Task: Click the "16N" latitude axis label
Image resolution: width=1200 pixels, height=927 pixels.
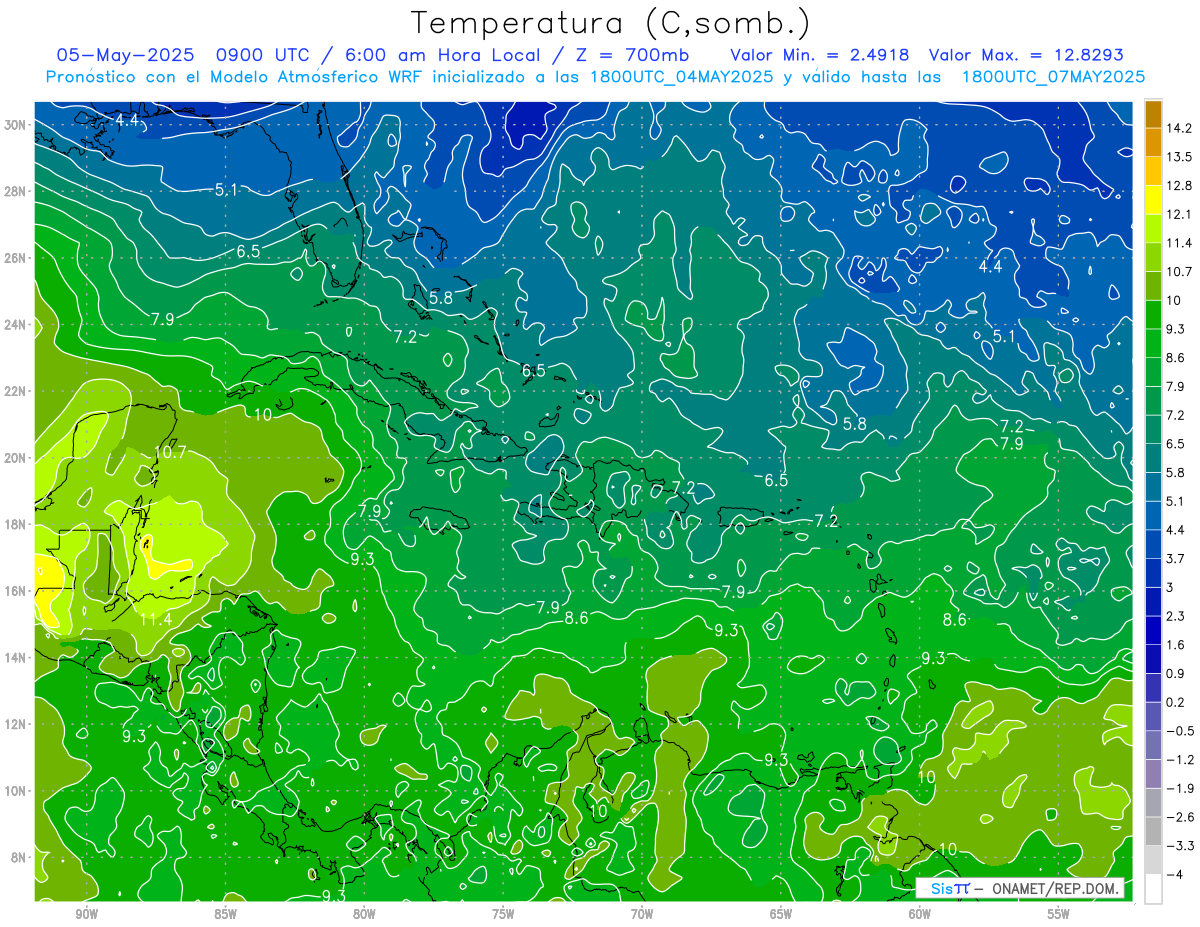Action: pos(15,591)
